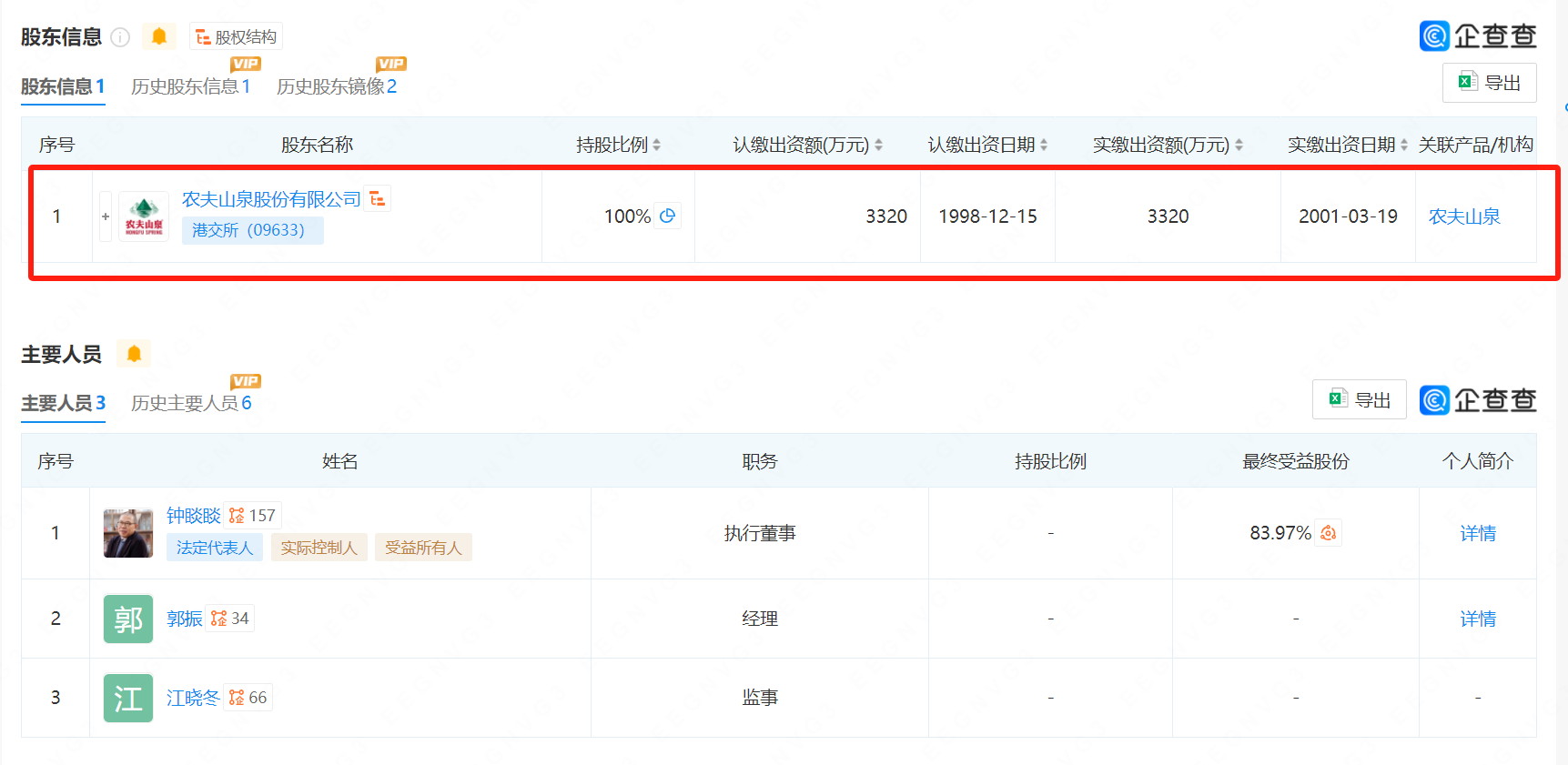The width and height of the screenshot is (1568, 765).
Task: Click the relation icon with 66 beside 江晓冬
Action: point(248,698)
